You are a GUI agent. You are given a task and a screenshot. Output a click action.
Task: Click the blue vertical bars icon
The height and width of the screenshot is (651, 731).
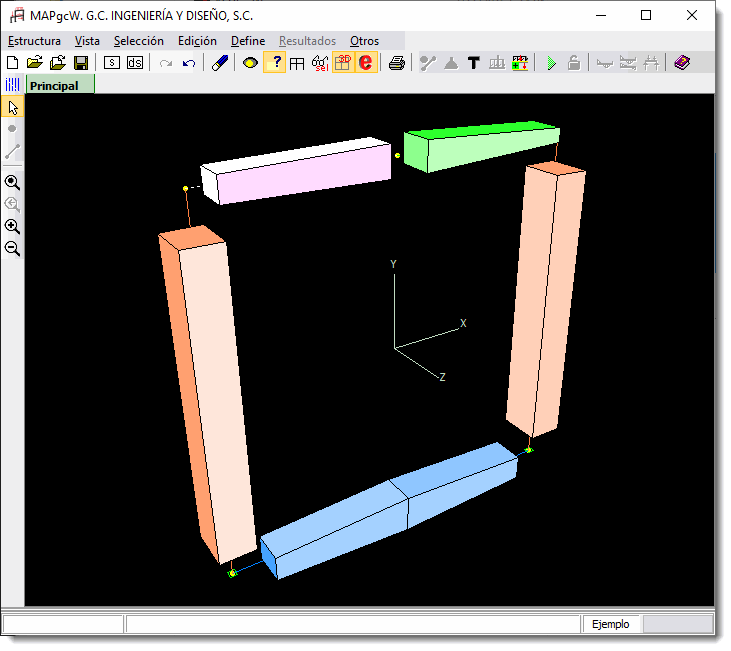point(13,85)
